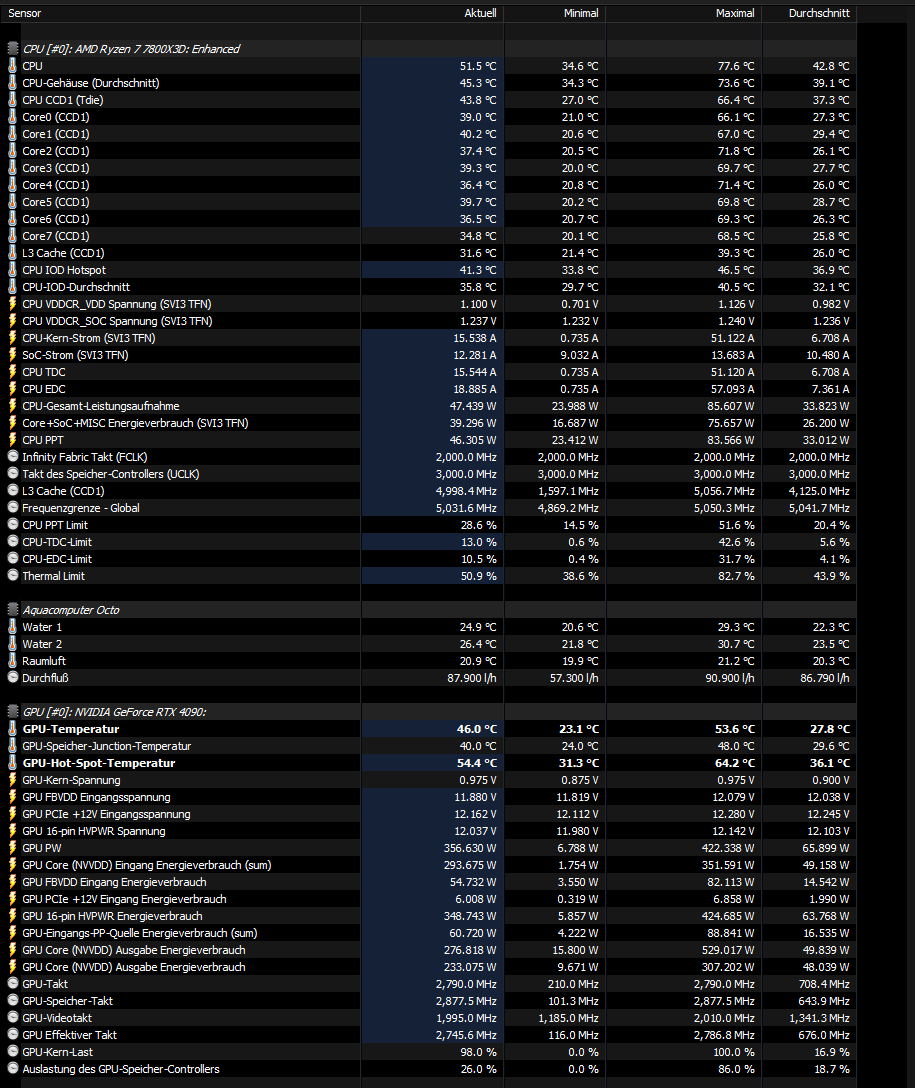The width and height of the screenshot is (915, 1088).
Task: Click the lightning icon next to CPU PPT
Action: click(x=12, y=440)
